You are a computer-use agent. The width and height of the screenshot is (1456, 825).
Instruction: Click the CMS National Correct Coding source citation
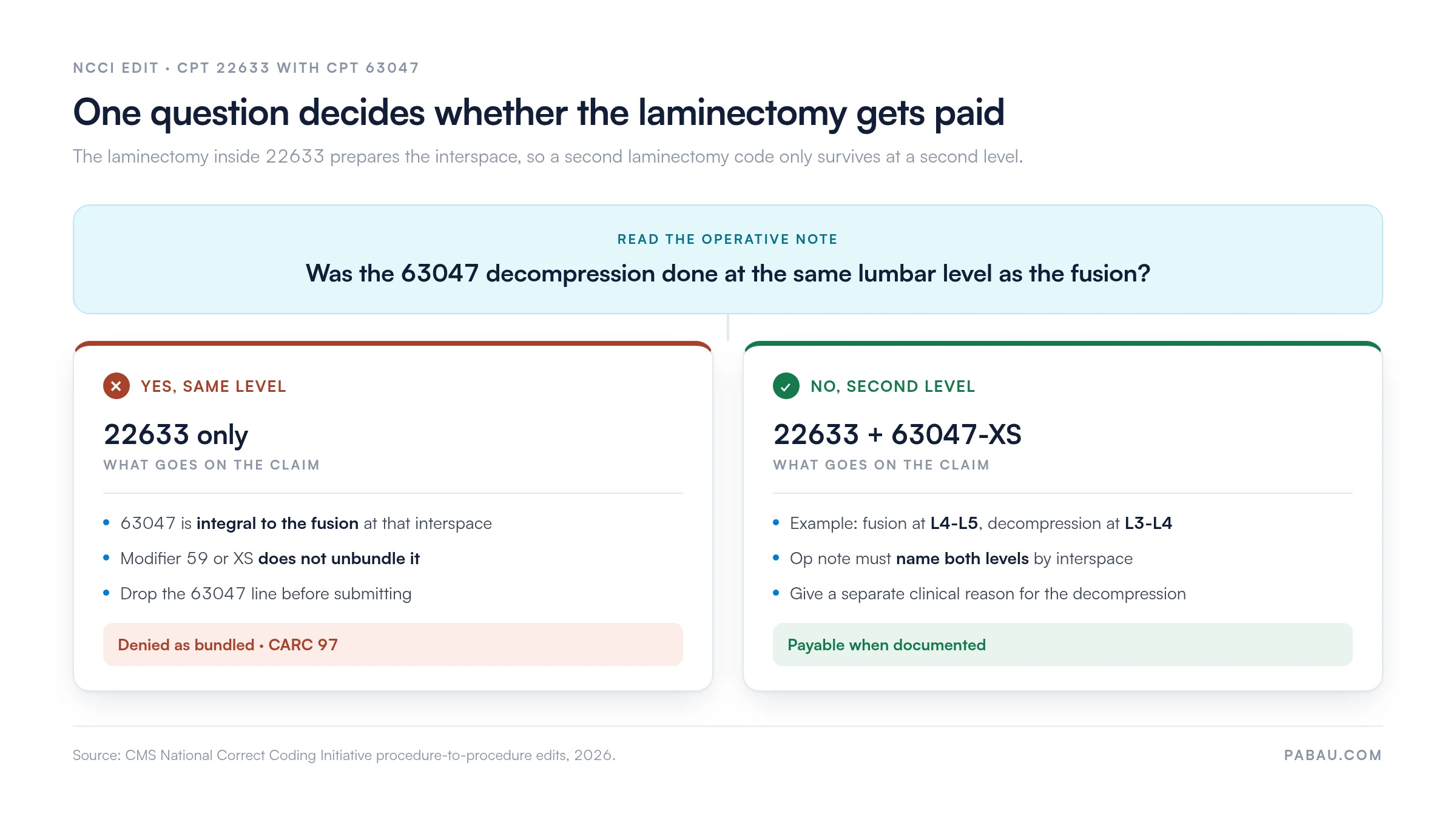(344, 755)
